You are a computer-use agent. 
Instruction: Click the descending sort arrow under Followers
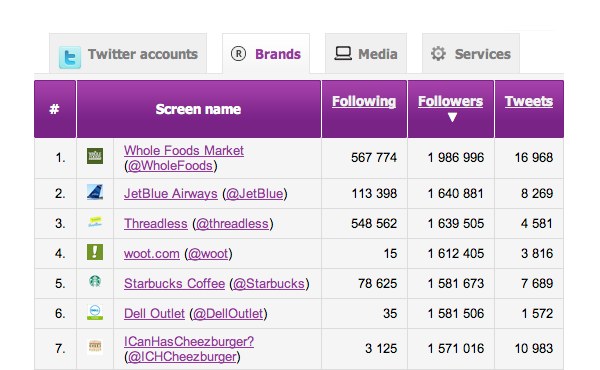point(452,117)
